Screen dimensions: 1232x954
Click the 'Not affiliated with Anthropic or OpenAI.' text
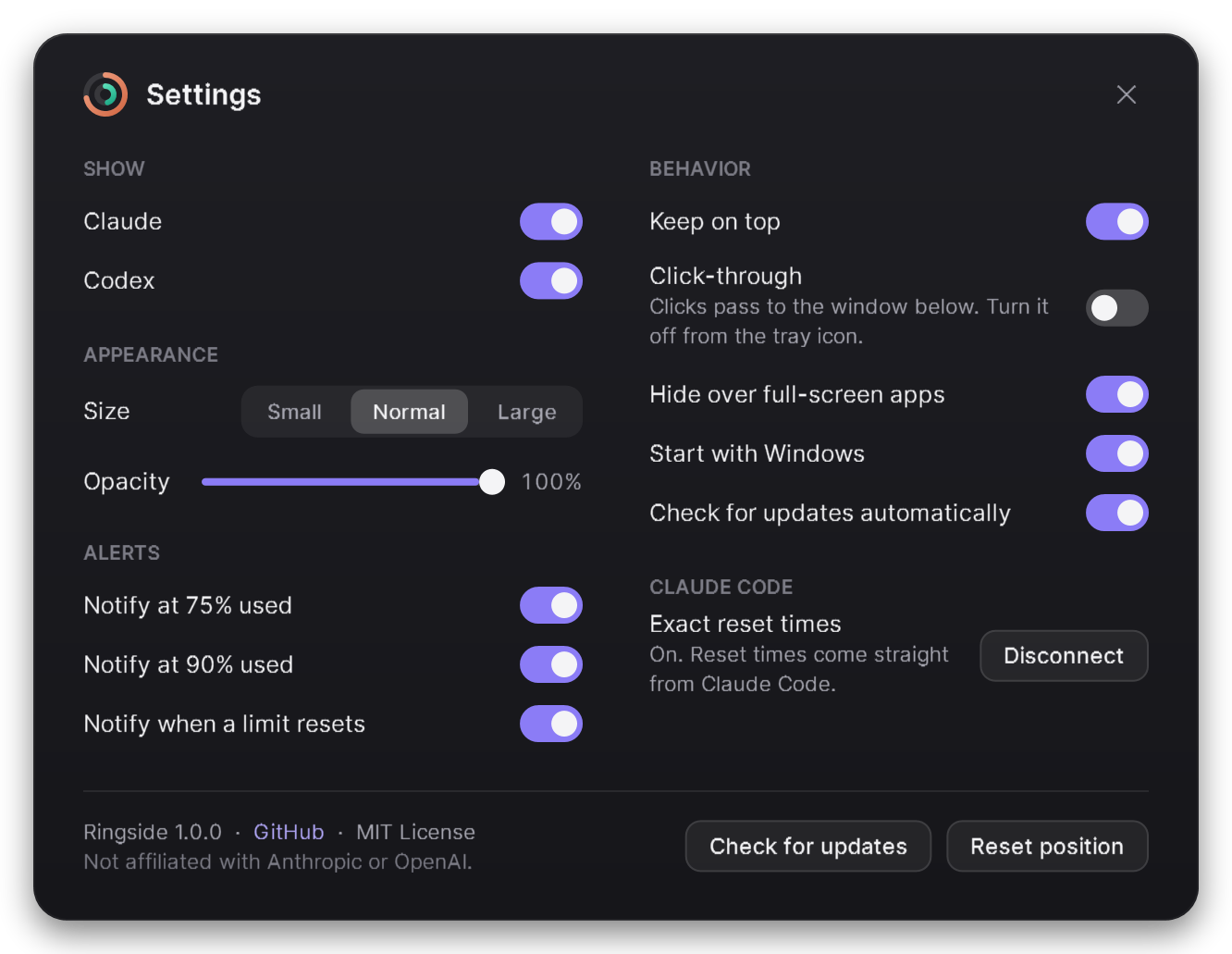coord(277,861)
